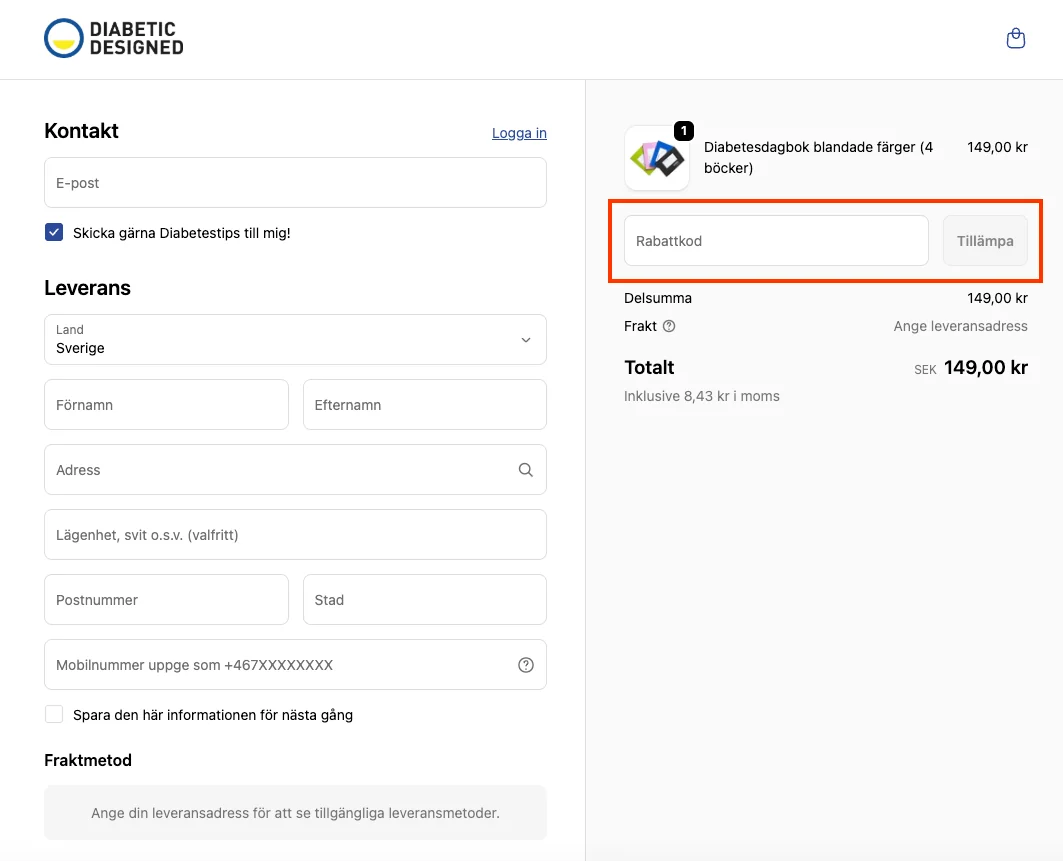Click the Logga in link
The width and height of the screenshot is (1063, 861).
(519, 133)
